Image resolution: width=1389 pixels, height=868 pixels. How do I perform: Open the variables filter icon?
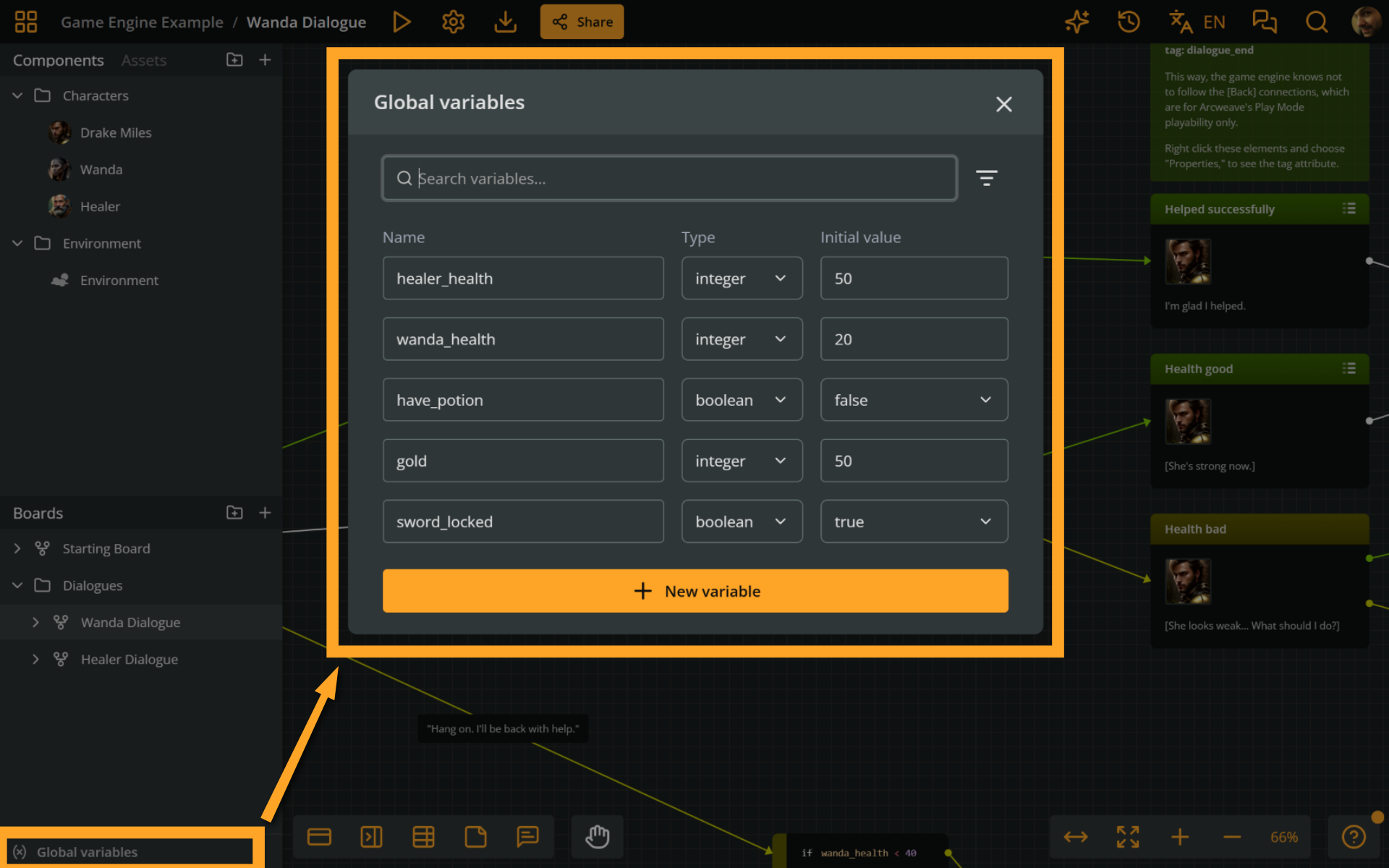click(x=986, y=178)
